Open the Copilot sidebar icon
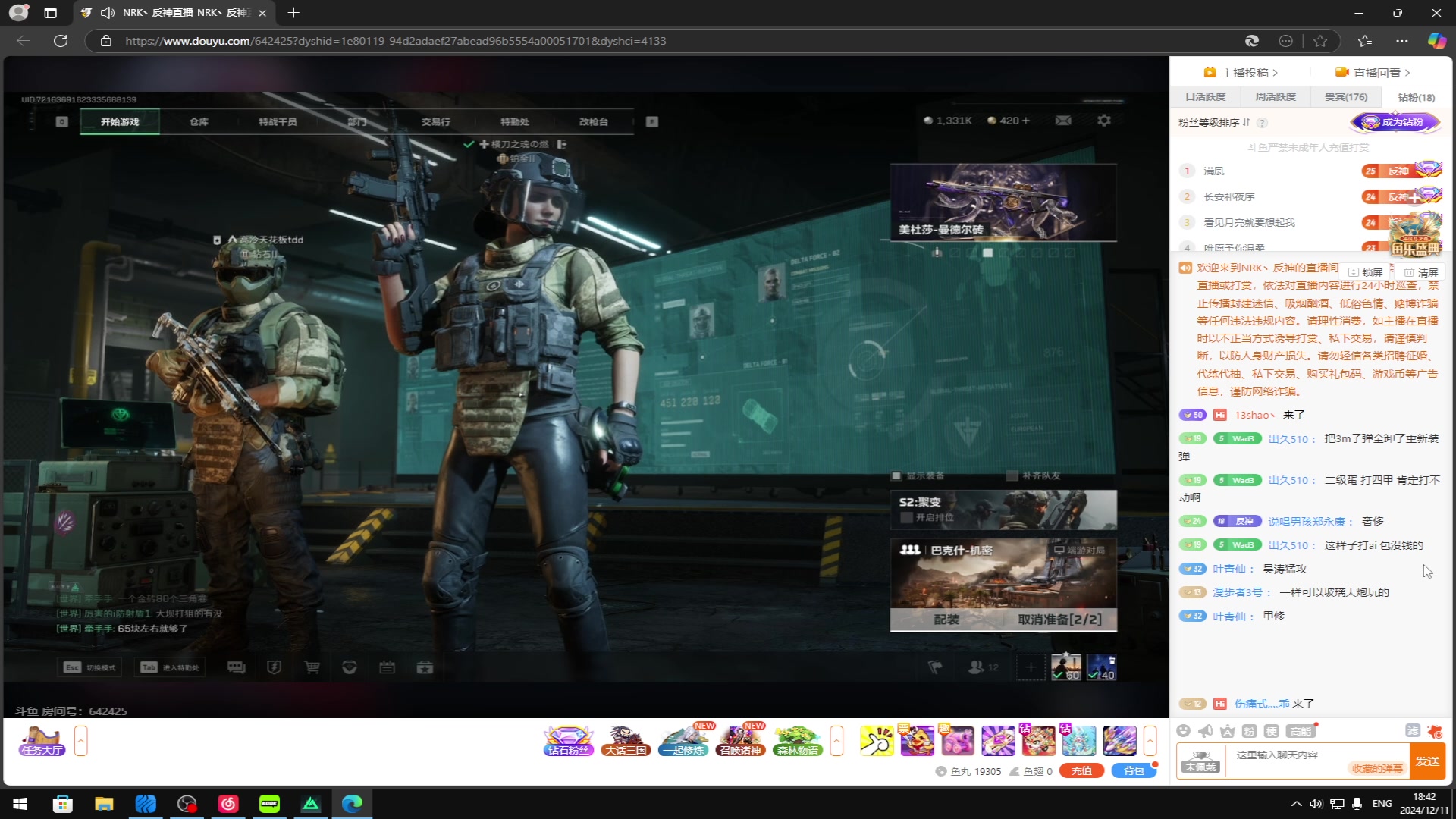1456x819 pixels. tap(1436, 41)
